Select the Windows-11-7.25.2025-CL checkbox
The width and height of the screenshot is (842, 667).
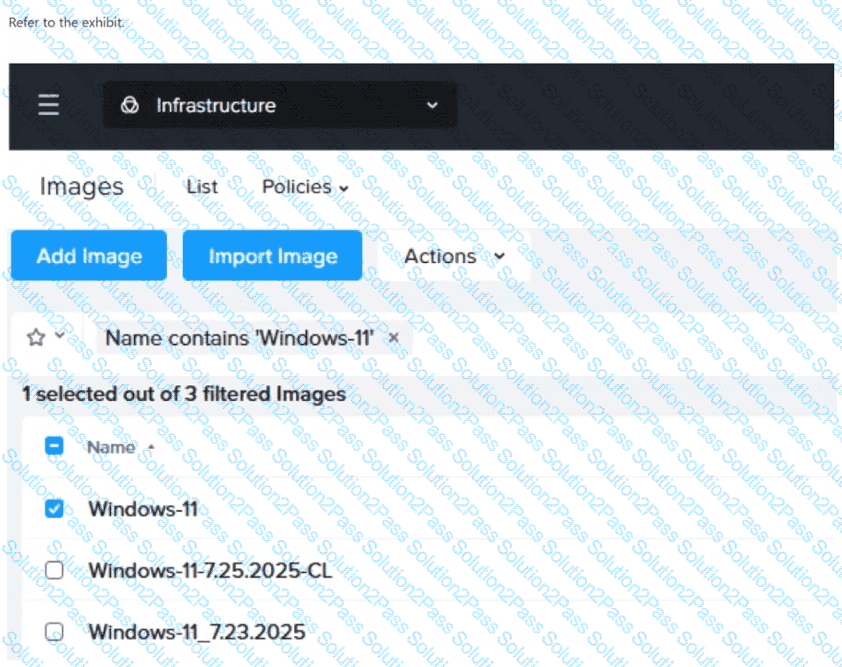[x=55, y=570]
